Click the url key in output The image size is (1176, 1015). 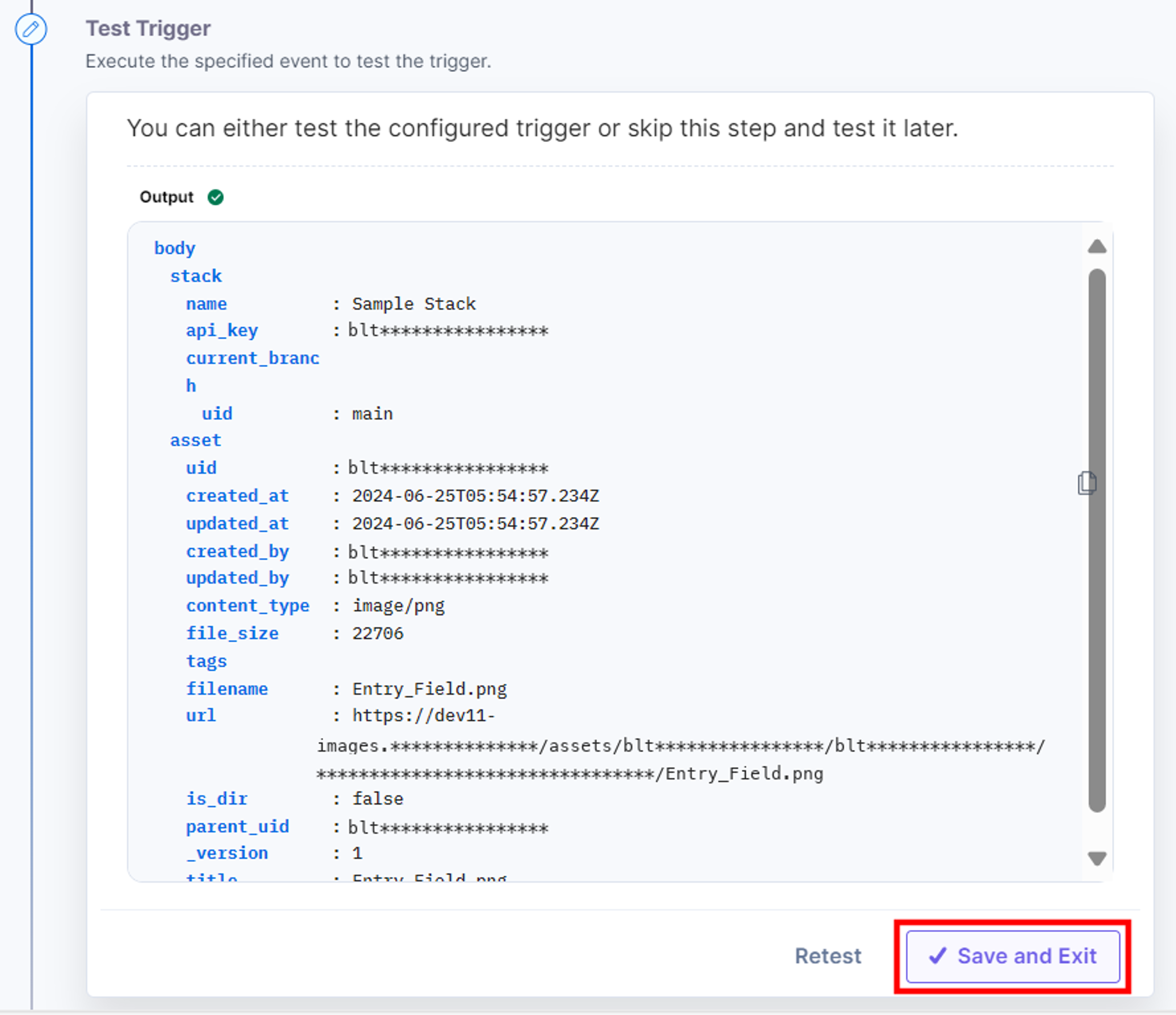click(x=201, y=716)
